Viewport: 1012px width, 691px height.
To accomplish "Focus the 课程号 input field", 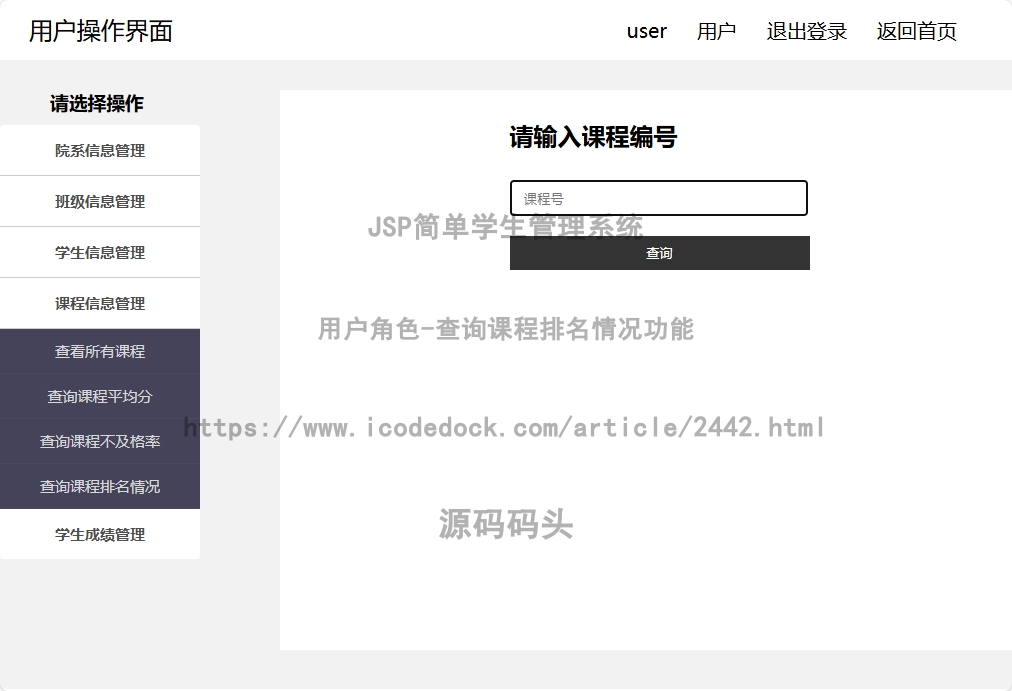I will tap(659, 198).
